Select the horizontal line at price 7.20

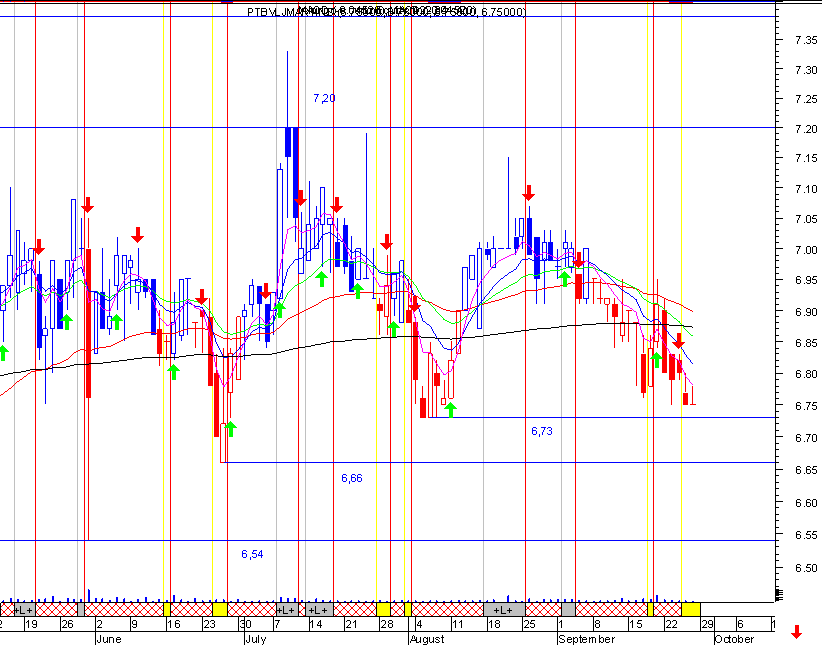pyautogui.click(x=388, y=127)
